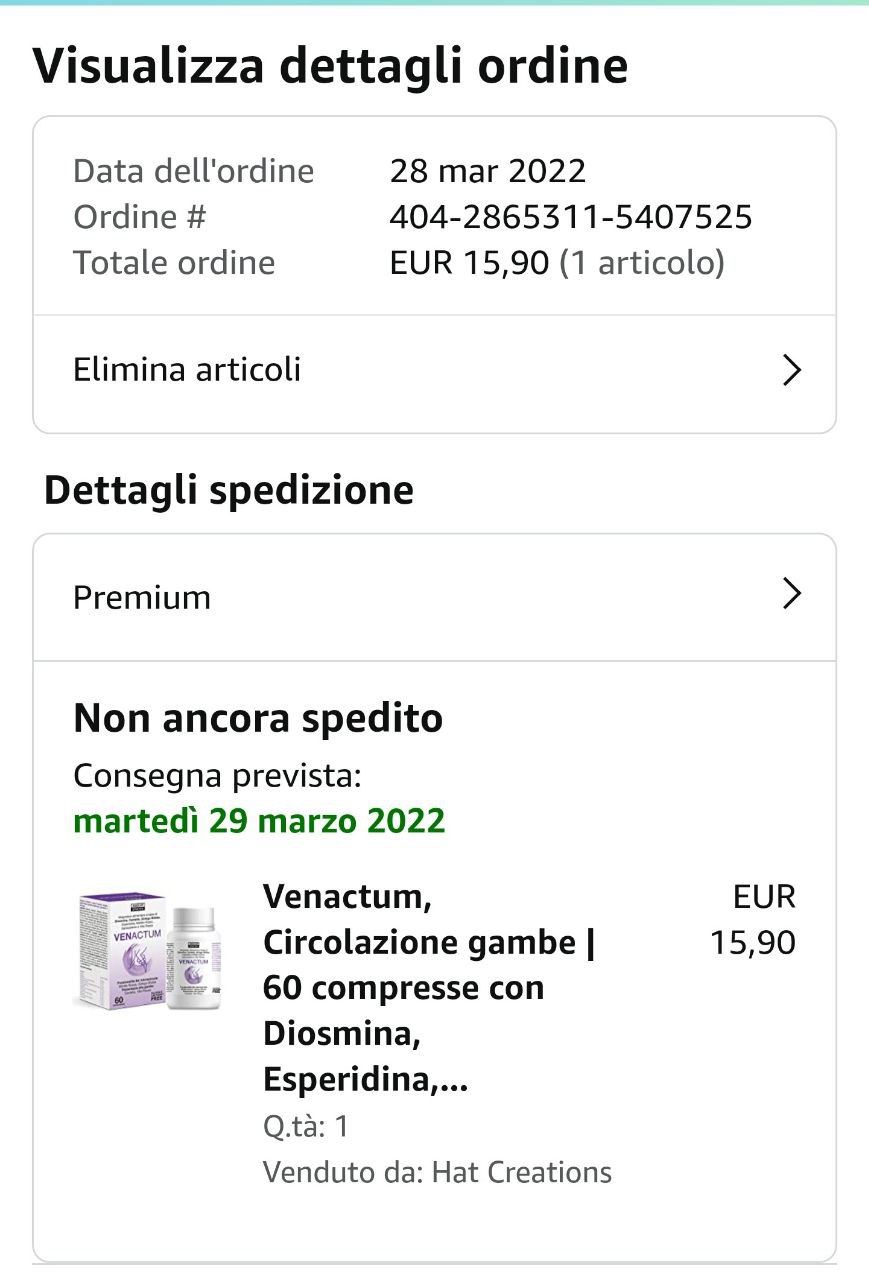Viewport: 869px width, 1280px height.
Task: Tap the order total with 1 articolo
Action: 556,263
